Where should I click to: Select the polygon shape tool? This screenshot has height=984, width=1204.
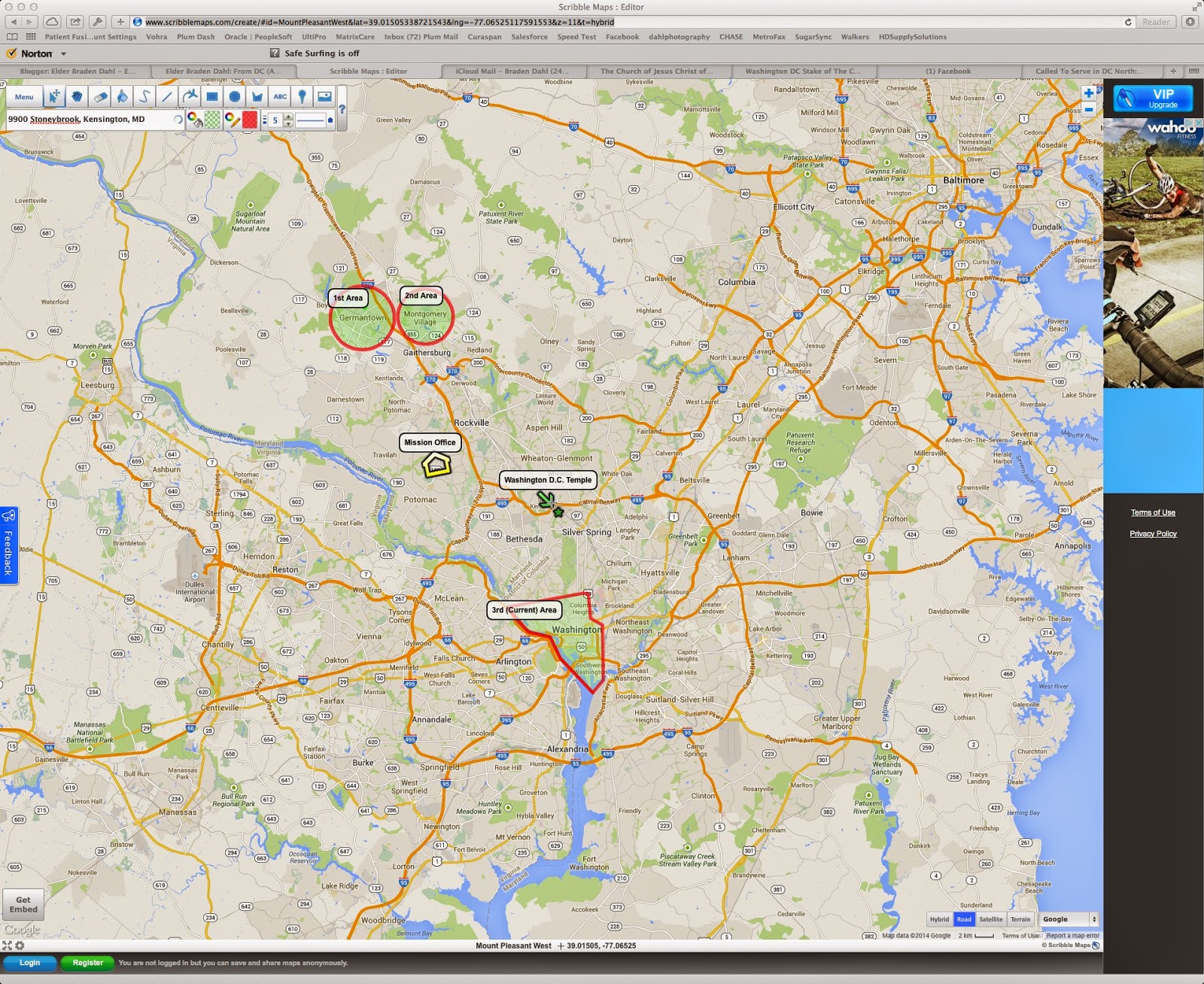tap(257, 96)
